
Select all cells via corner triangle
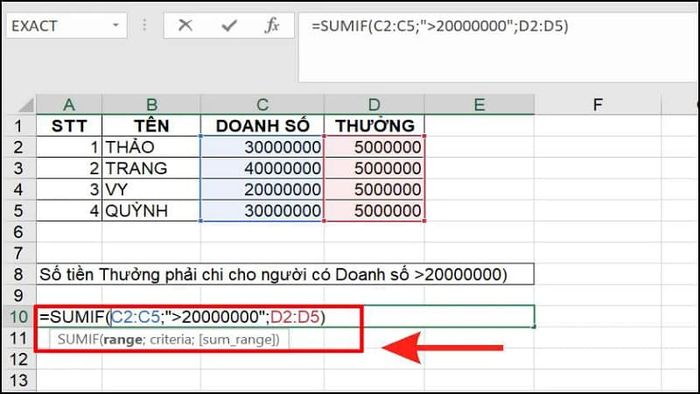[x=25, y=105]
